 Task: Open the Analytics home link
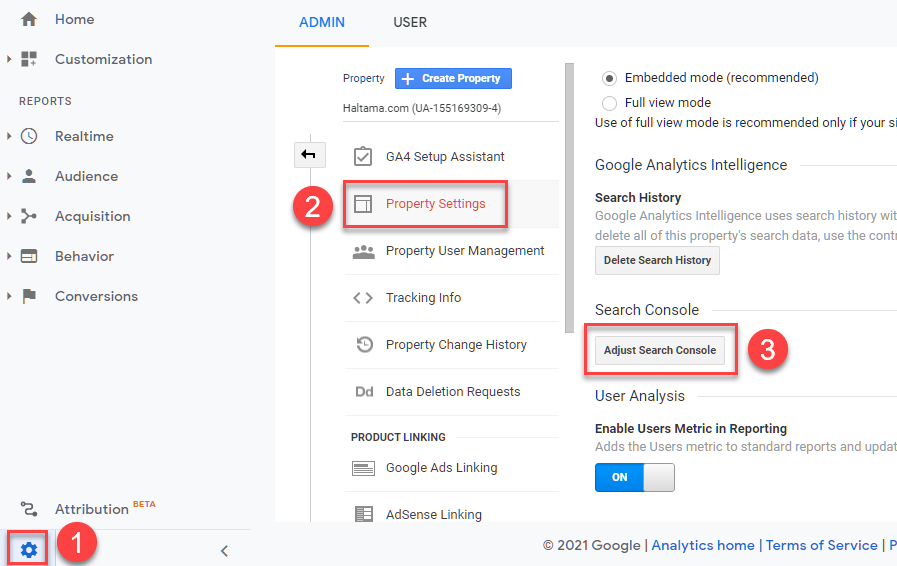[x=702, y=545]
